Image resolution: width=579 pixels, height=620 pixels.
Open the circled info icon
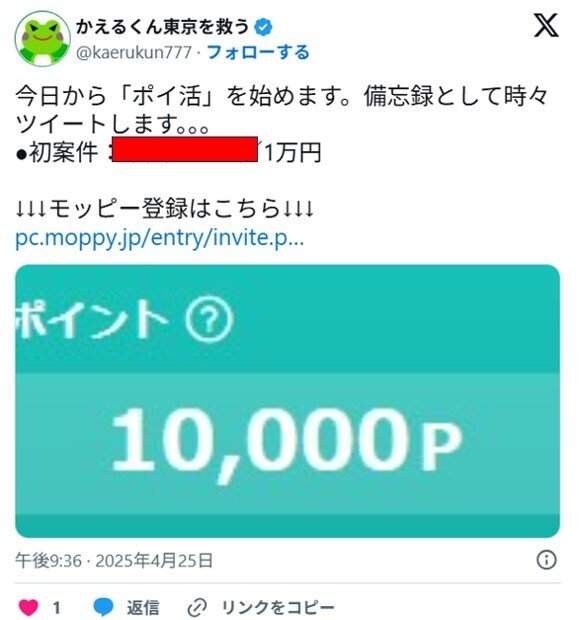[547, 560]
